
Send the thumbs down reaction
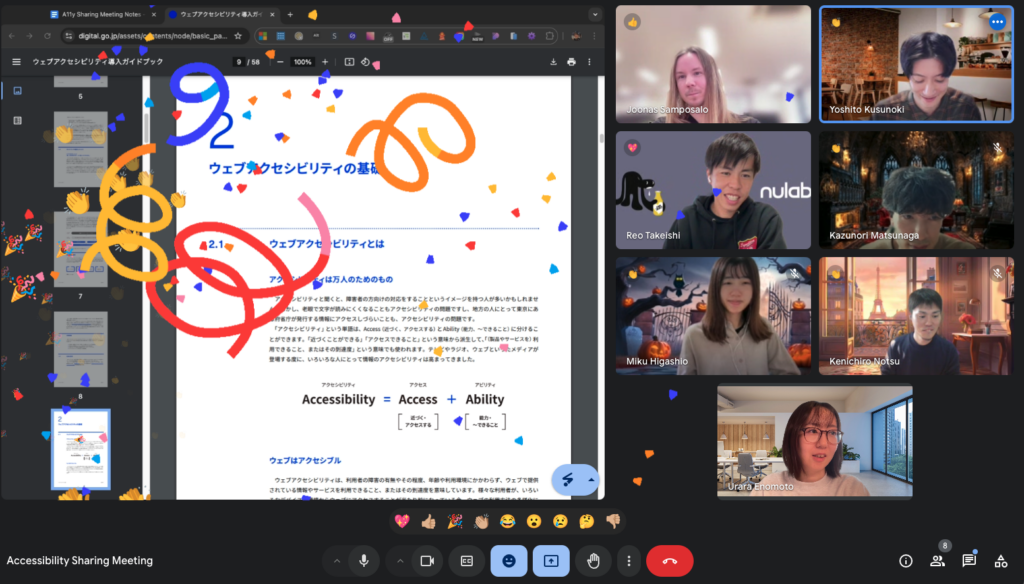point(613,521)
